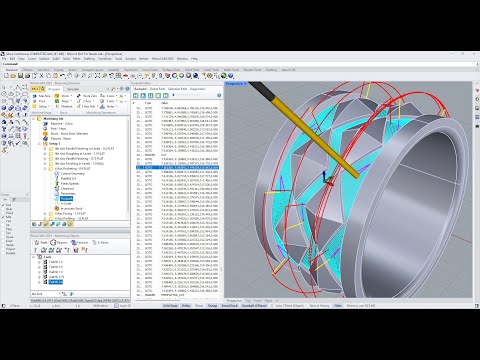The width and height of the screenshot is (480, 360).
Task: Click the Open file folder icon
Action: click(13, 76)
